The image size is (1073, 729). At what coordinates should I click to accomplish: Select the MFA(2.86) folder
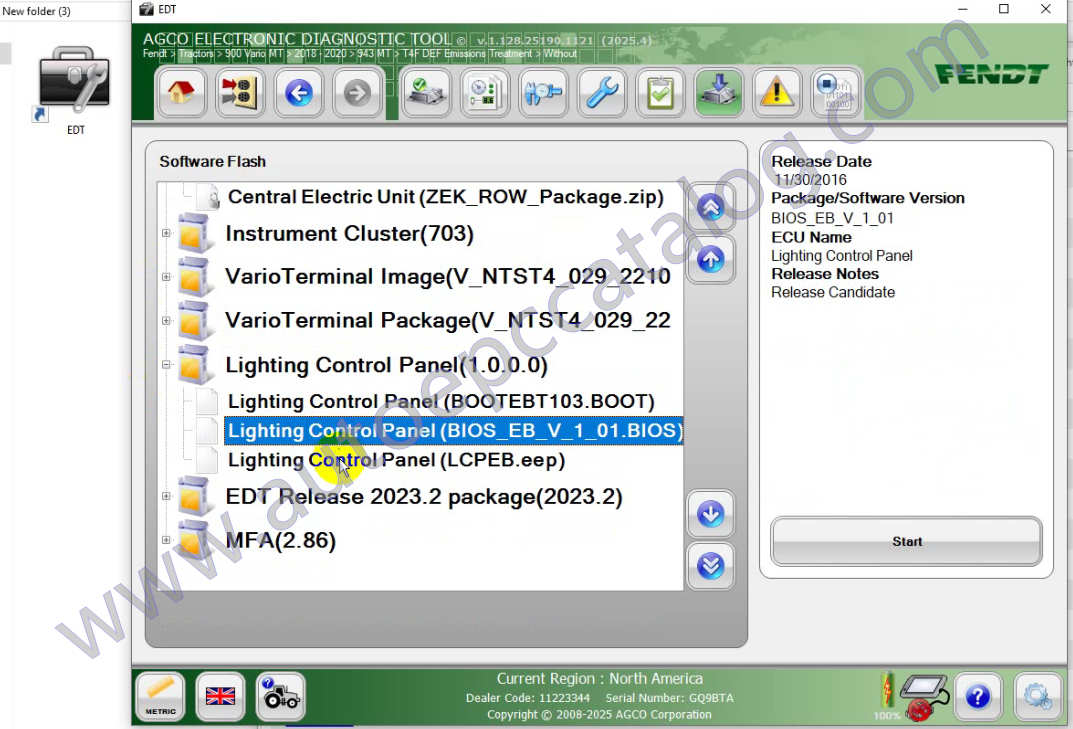tap(281, 540)
